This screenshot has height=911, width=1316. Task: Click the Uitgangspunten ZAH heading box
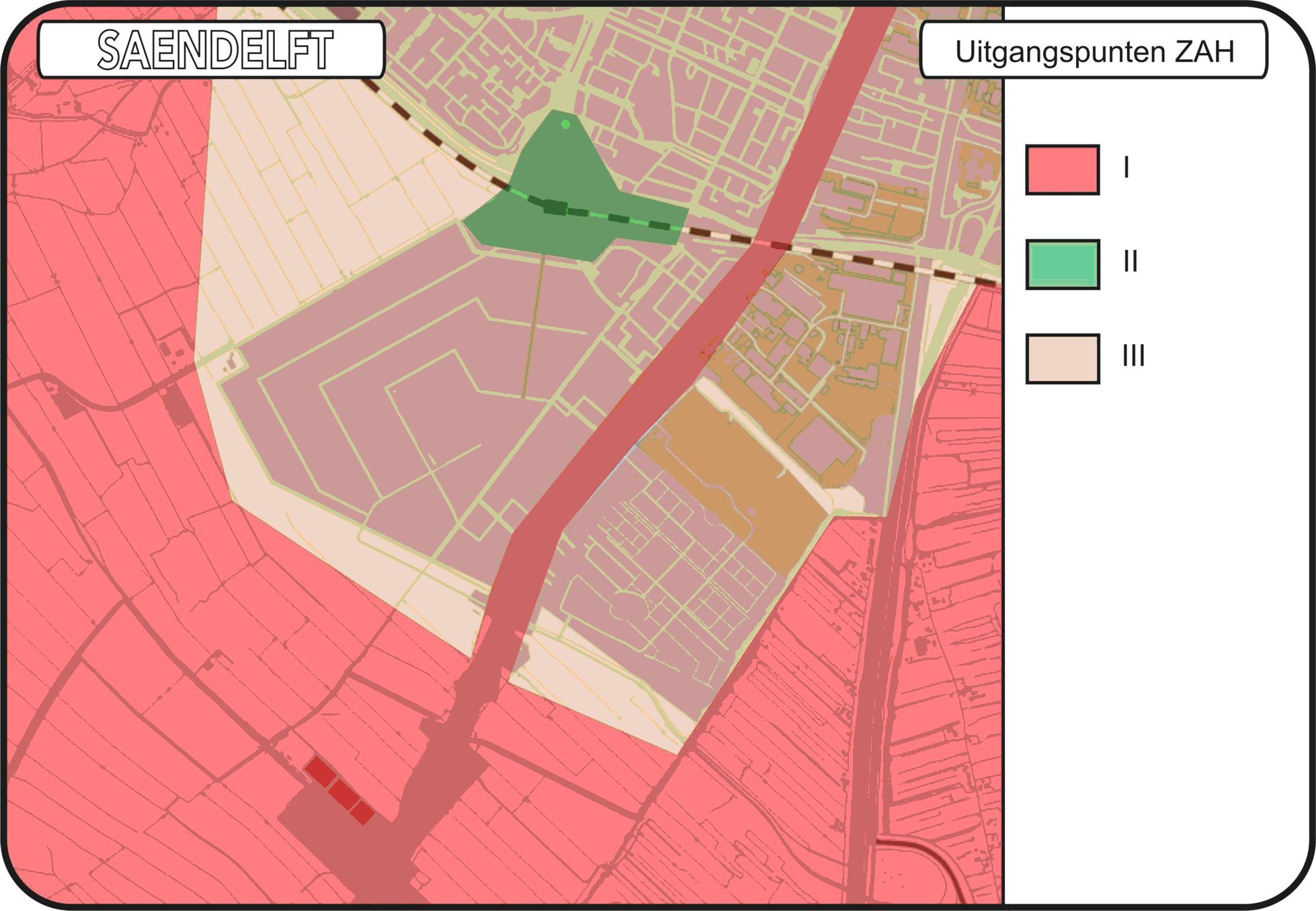click(x=1094, y=50)
